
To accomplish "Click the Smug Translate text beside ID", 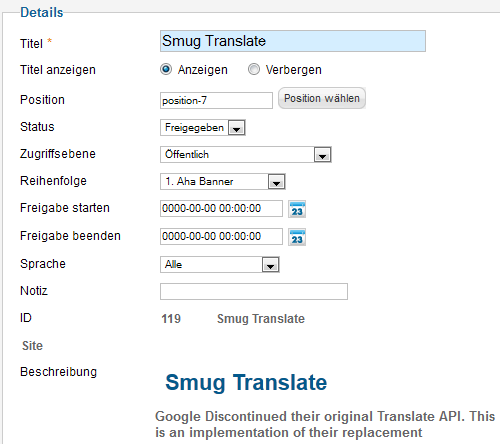I will coord(261,319).
